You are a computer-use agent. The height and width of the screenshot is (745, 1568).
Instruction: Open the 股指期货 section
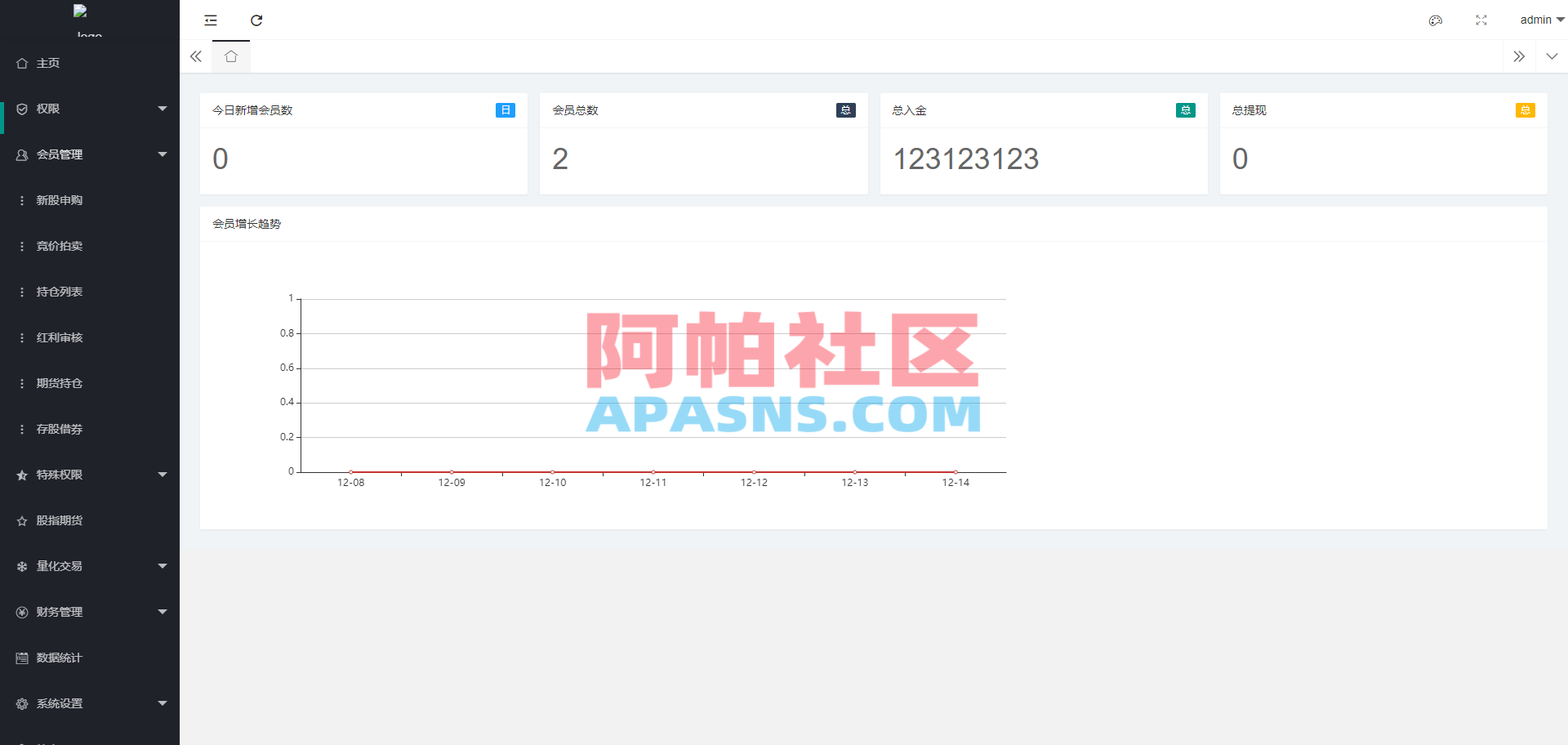[x=60, y=520]
